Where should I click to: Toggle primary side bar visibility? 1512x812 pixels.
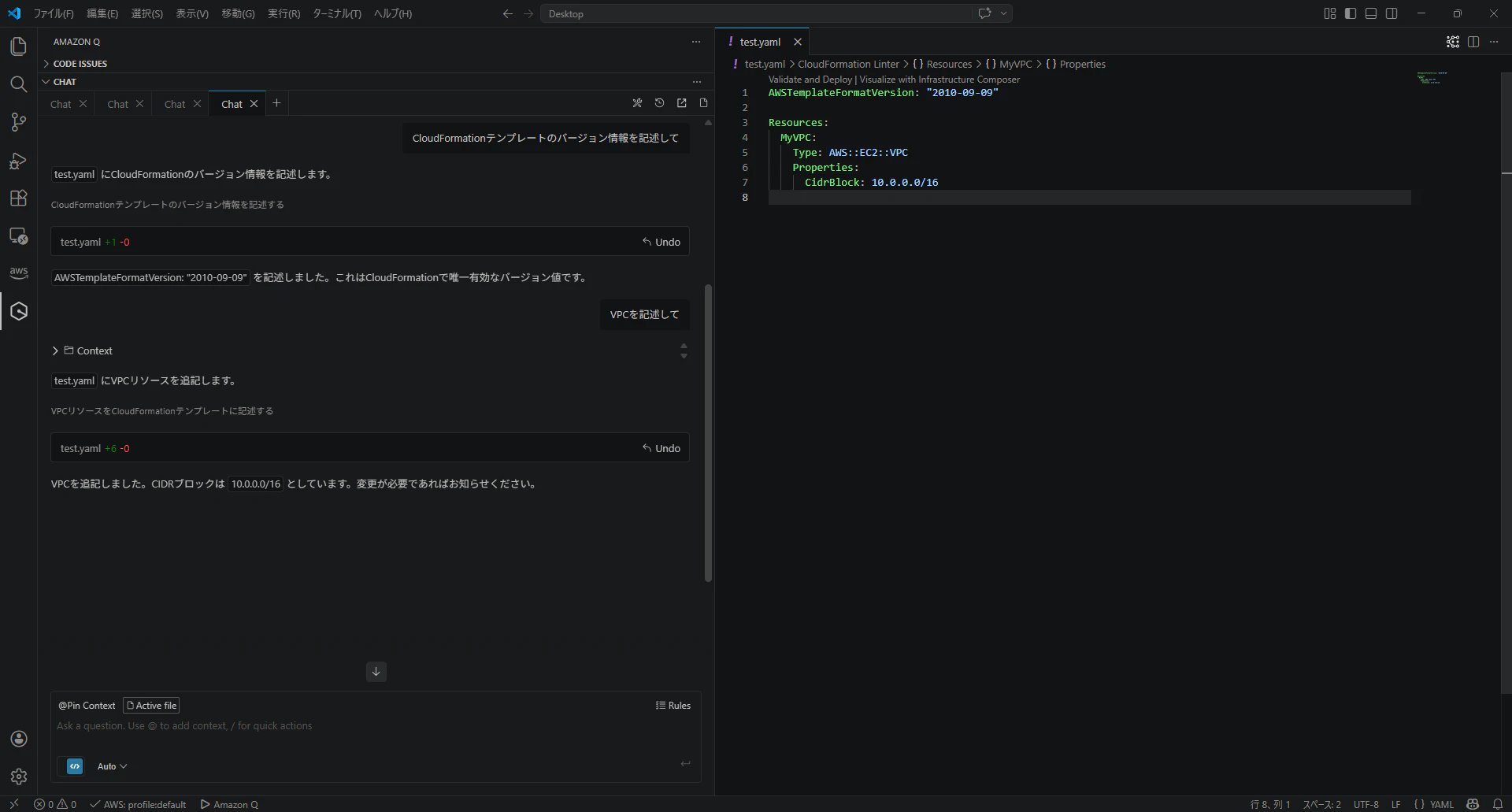coord(1351,13)
